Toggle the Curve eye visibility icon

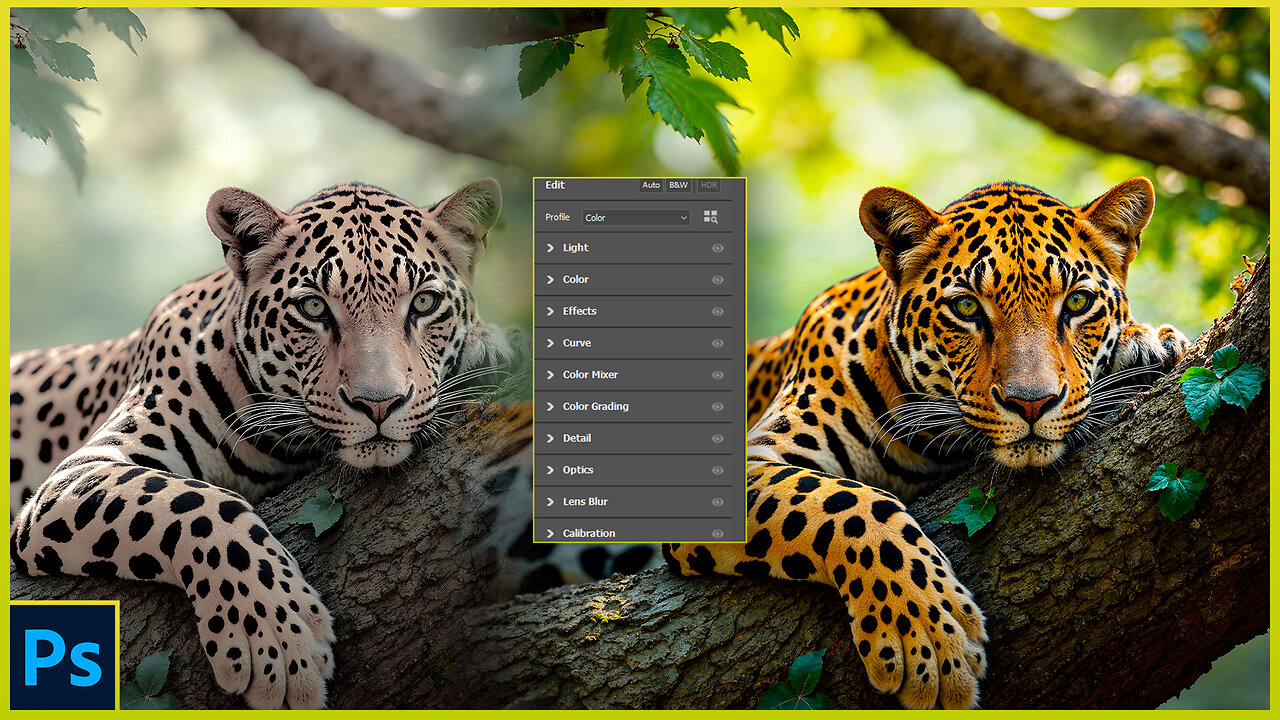[x=717, y=343]
